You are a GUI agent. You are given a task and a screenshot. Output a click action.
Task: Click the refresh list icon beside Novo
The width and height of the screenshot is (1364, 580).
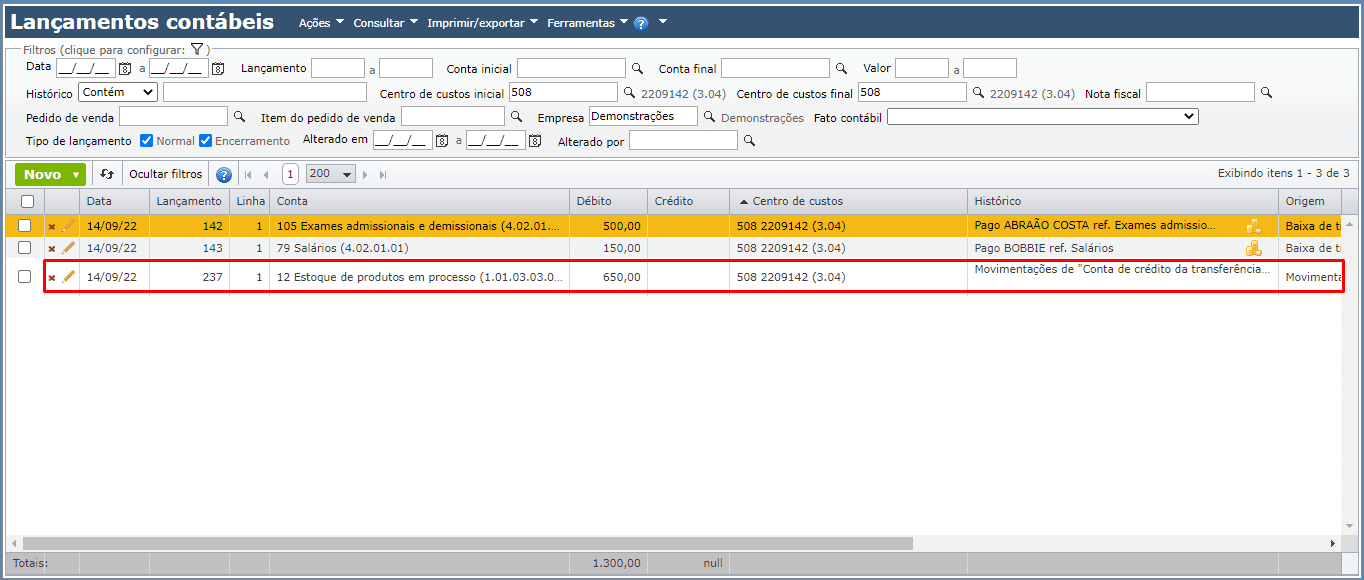click(x=107, y=174)
